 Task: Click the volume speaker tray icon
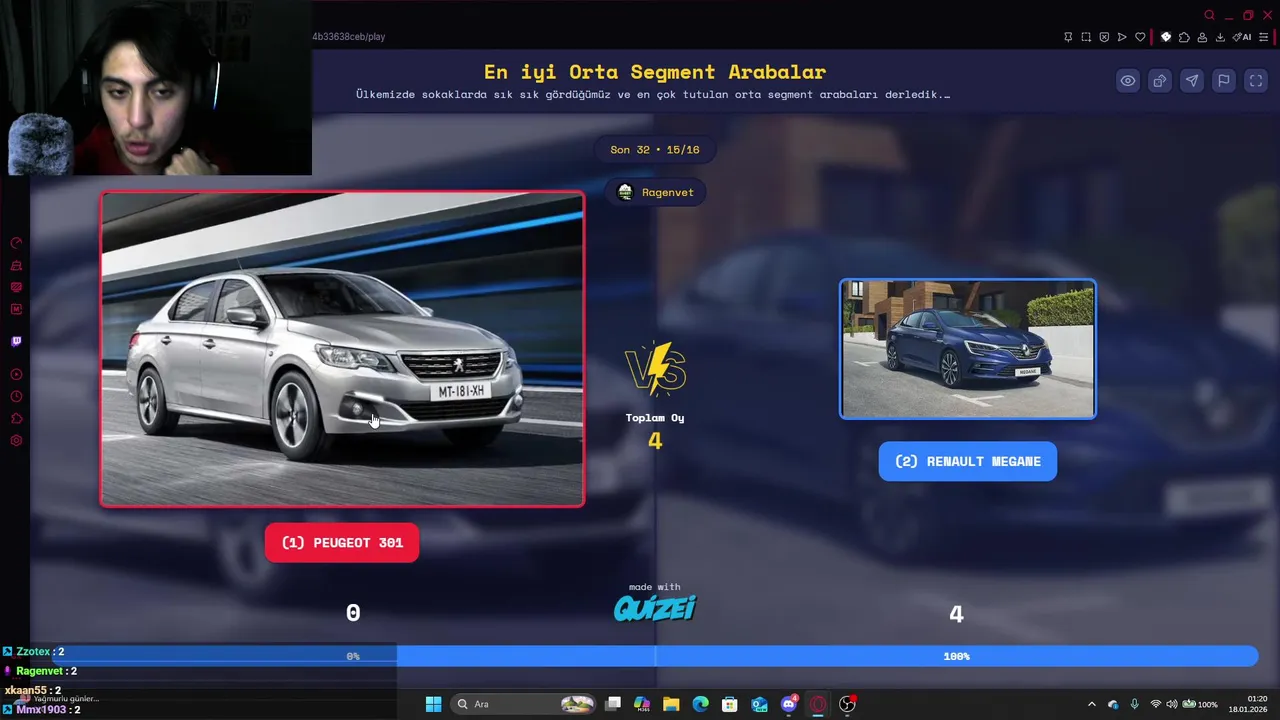point(1173,704)
